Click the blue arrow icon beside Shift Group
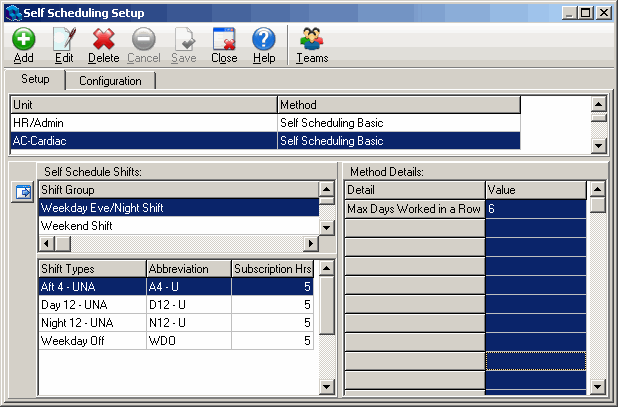This screenshot has width=618, height=407. click(x=22, y=192)
